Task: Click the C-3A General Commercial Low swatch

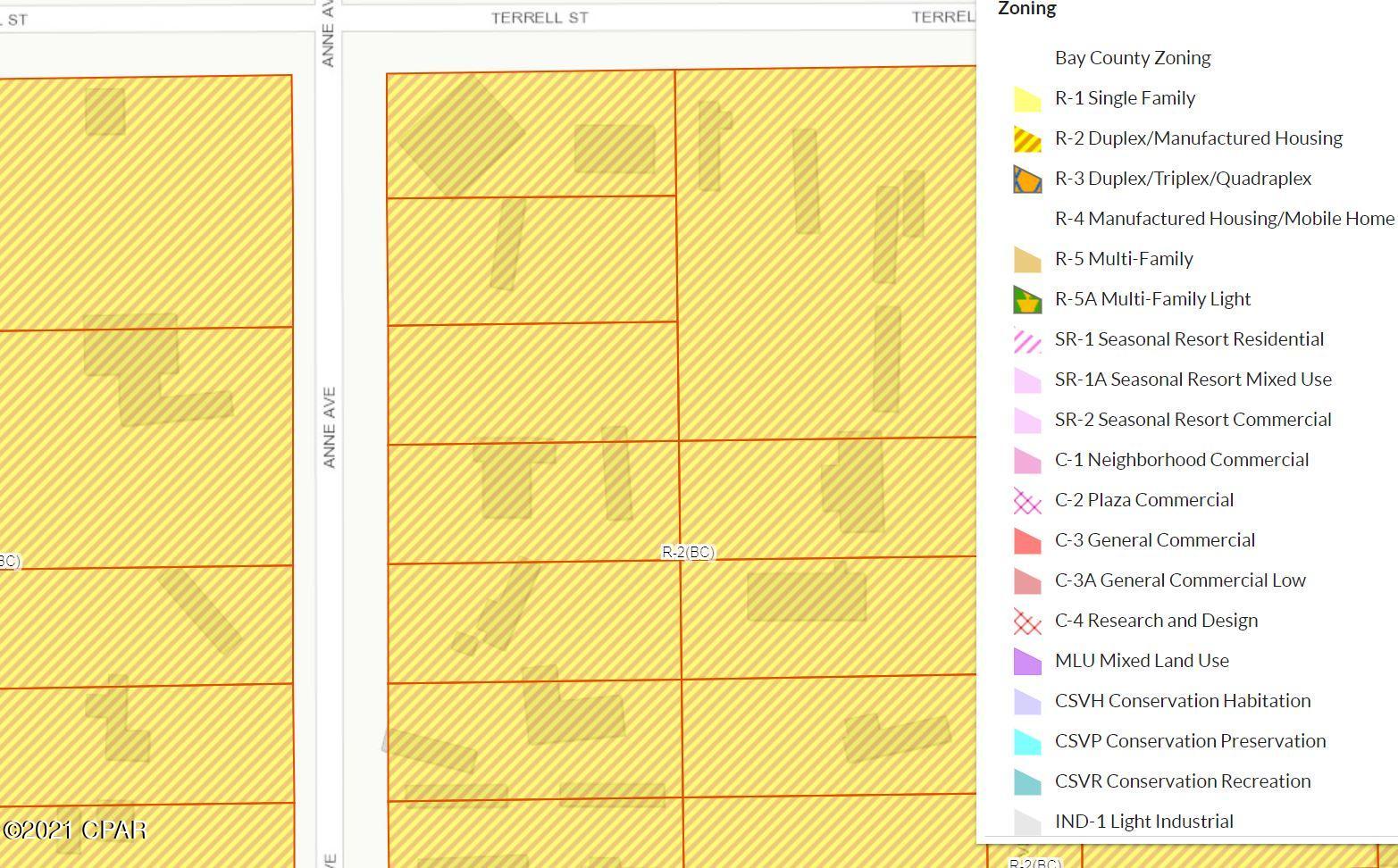Action: (x=1027, y=581)
